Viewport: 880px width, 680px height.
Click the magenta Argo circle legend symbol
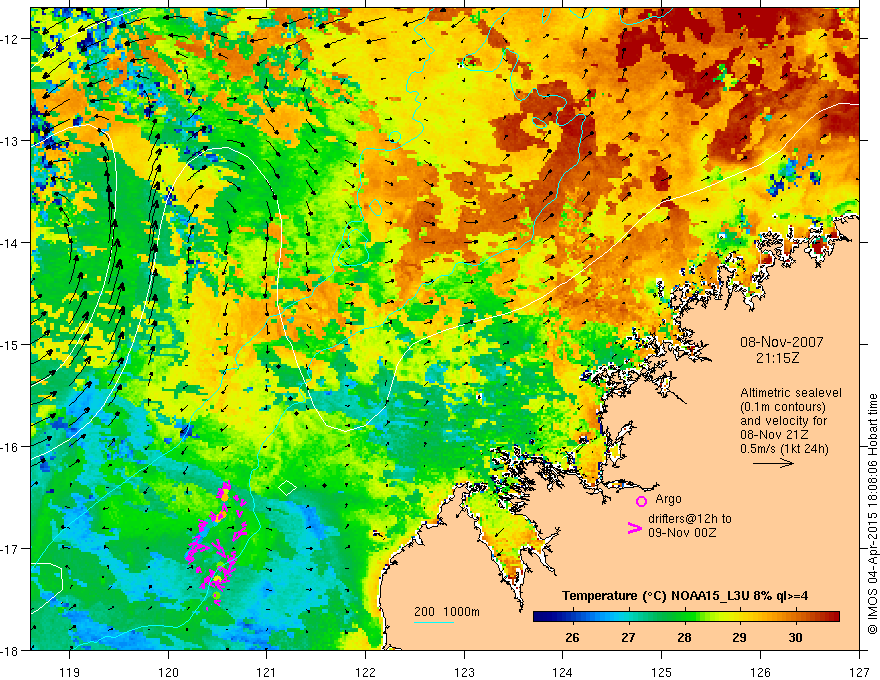pyautogui.click(x=641, y=501)
